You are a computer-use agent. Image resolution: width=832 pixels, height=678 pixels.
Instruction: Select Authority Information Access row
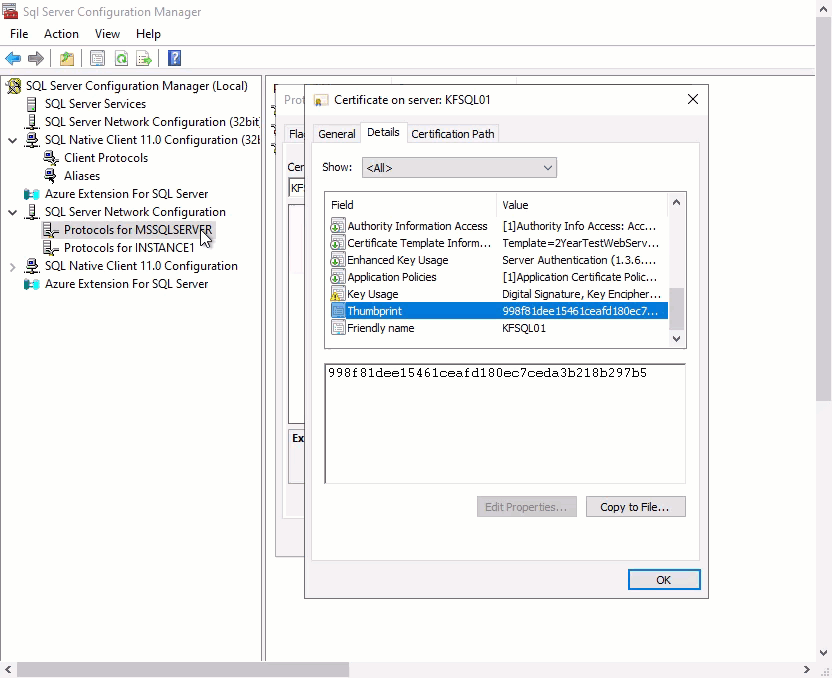coord(499,226)
